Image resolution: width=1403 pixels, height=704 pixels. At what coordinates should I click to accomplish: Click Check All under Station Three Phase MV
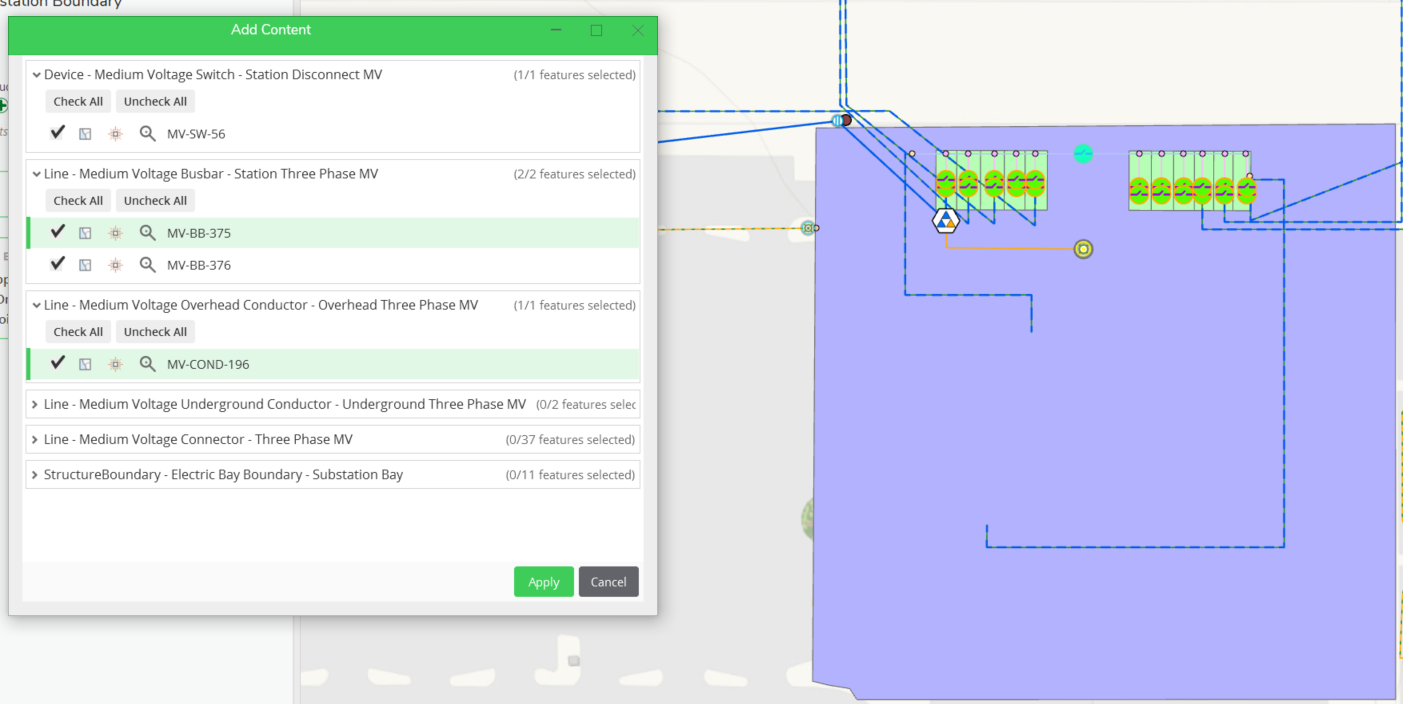(78, 200)
